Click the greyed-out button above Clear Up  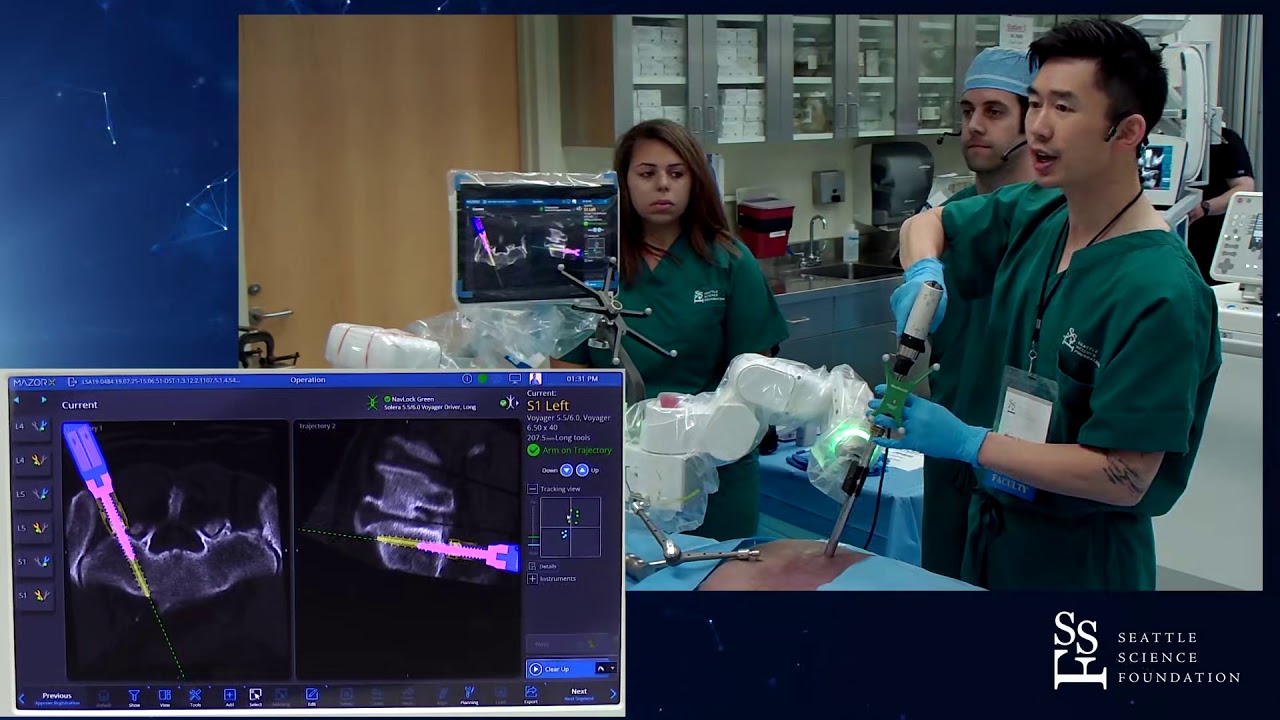click(571, 644)
